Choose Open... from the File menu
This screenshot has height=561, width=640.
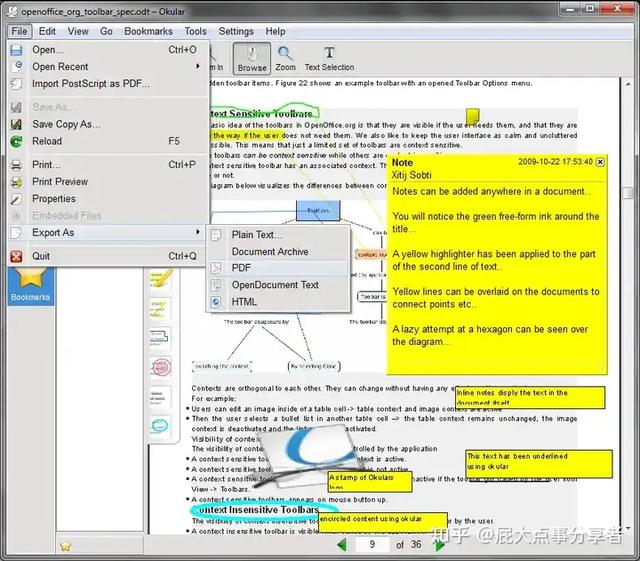pos(108,50)
